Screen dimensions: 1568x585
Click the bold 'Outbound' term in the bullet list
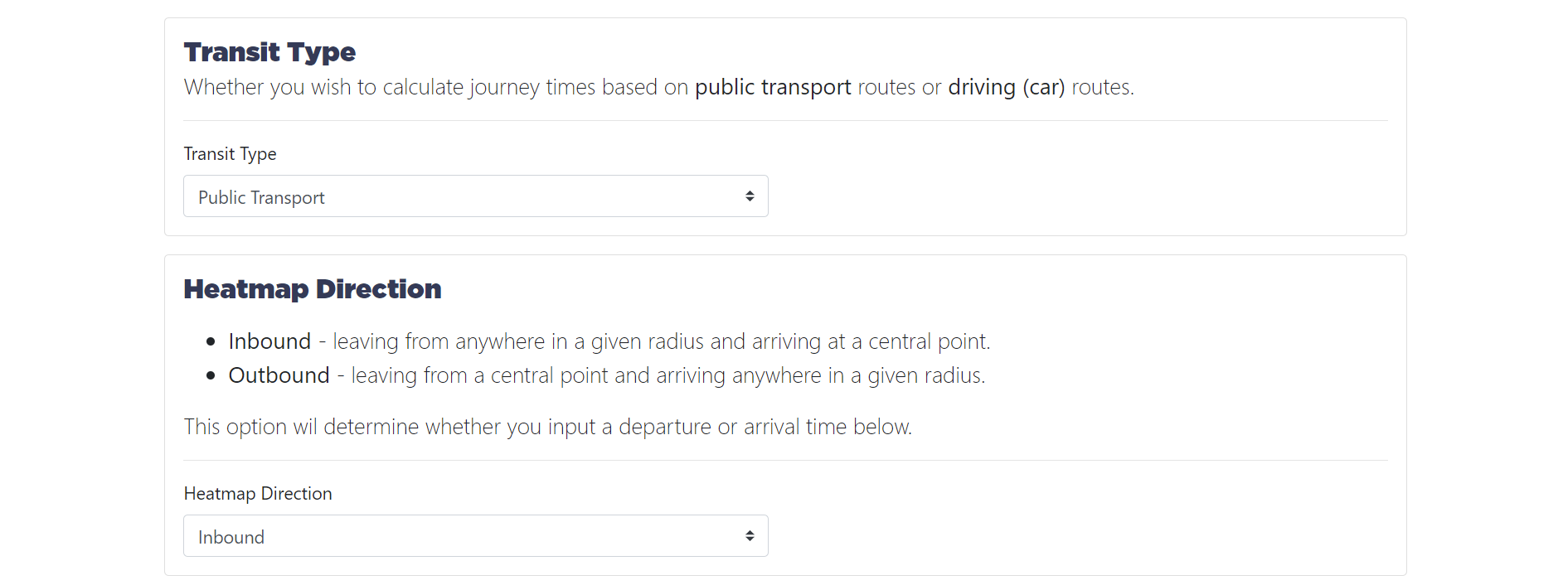[x=279, y=375]
